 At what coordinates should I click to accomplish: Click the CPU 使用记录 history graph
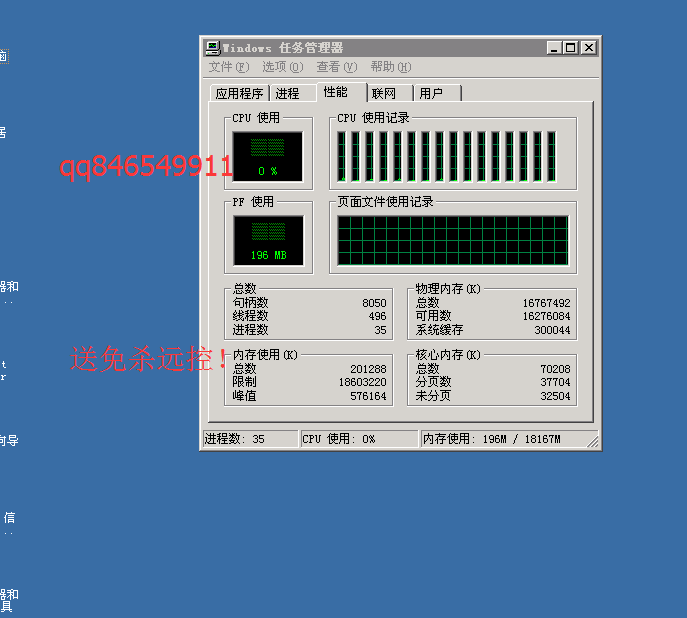tap(447, 156)
